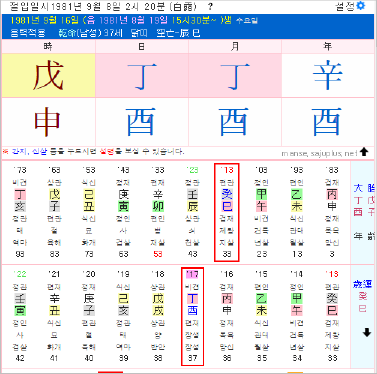Select the month stem 丁 under 月
This screenshot has width=377, height=374.
[235, 76]
